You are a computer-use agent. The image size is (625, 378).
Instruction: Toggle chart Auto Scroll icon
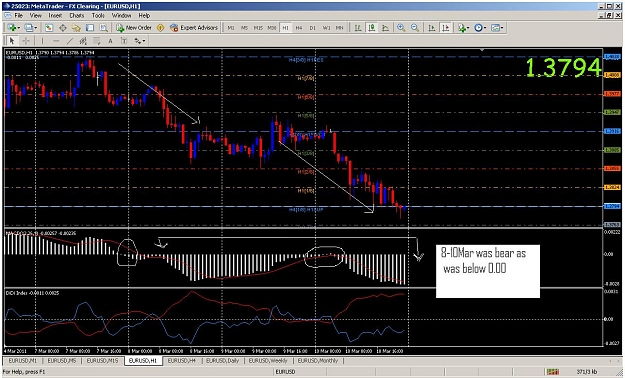tap(432, 28)
